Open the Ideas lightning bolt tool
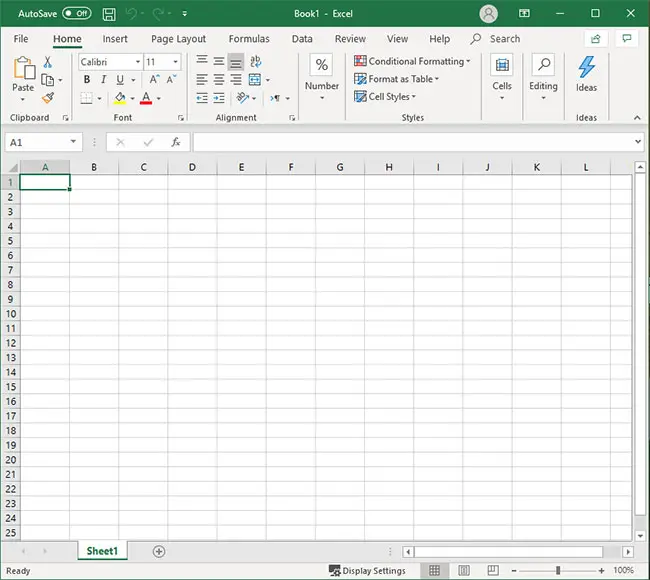This screenshot has width=650, height=580. click(586, 73)
